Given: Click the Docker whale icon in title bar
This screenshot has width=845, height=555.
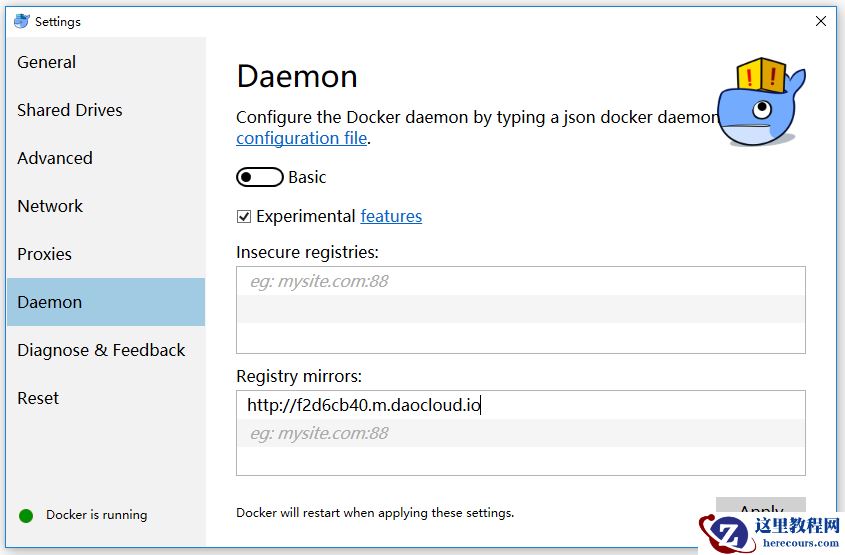Looking at the screenshot, I should tap(21, 21).
